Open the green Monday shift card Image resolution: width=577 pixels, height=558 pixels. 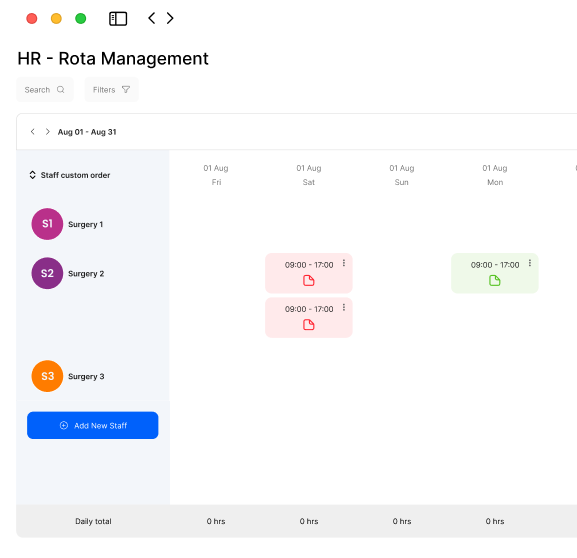pyautogui.click(x=495, y=273)
